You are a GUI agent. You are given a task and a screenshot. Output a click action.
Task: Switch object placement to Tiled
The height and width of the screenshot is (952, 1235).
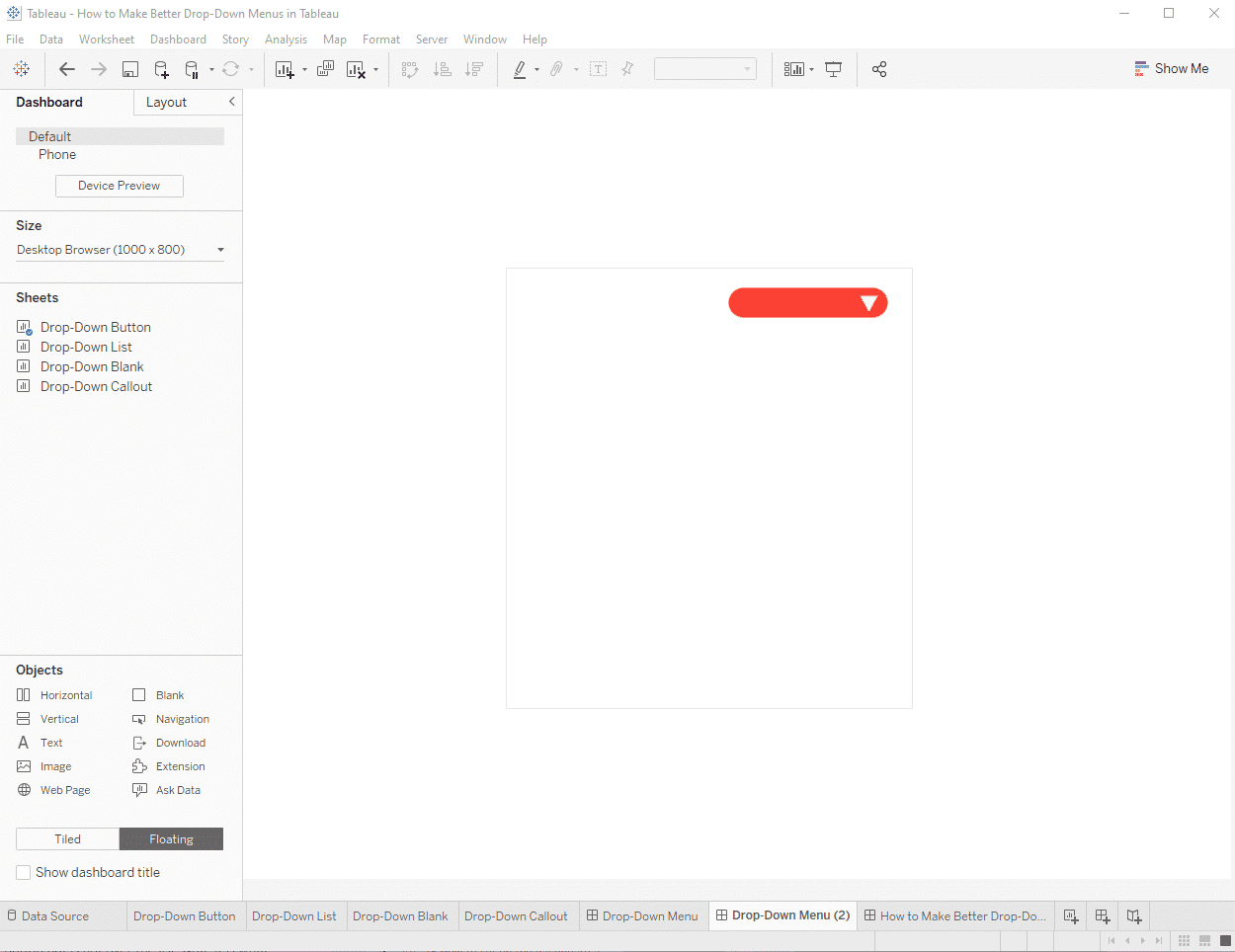coord(67,839)
